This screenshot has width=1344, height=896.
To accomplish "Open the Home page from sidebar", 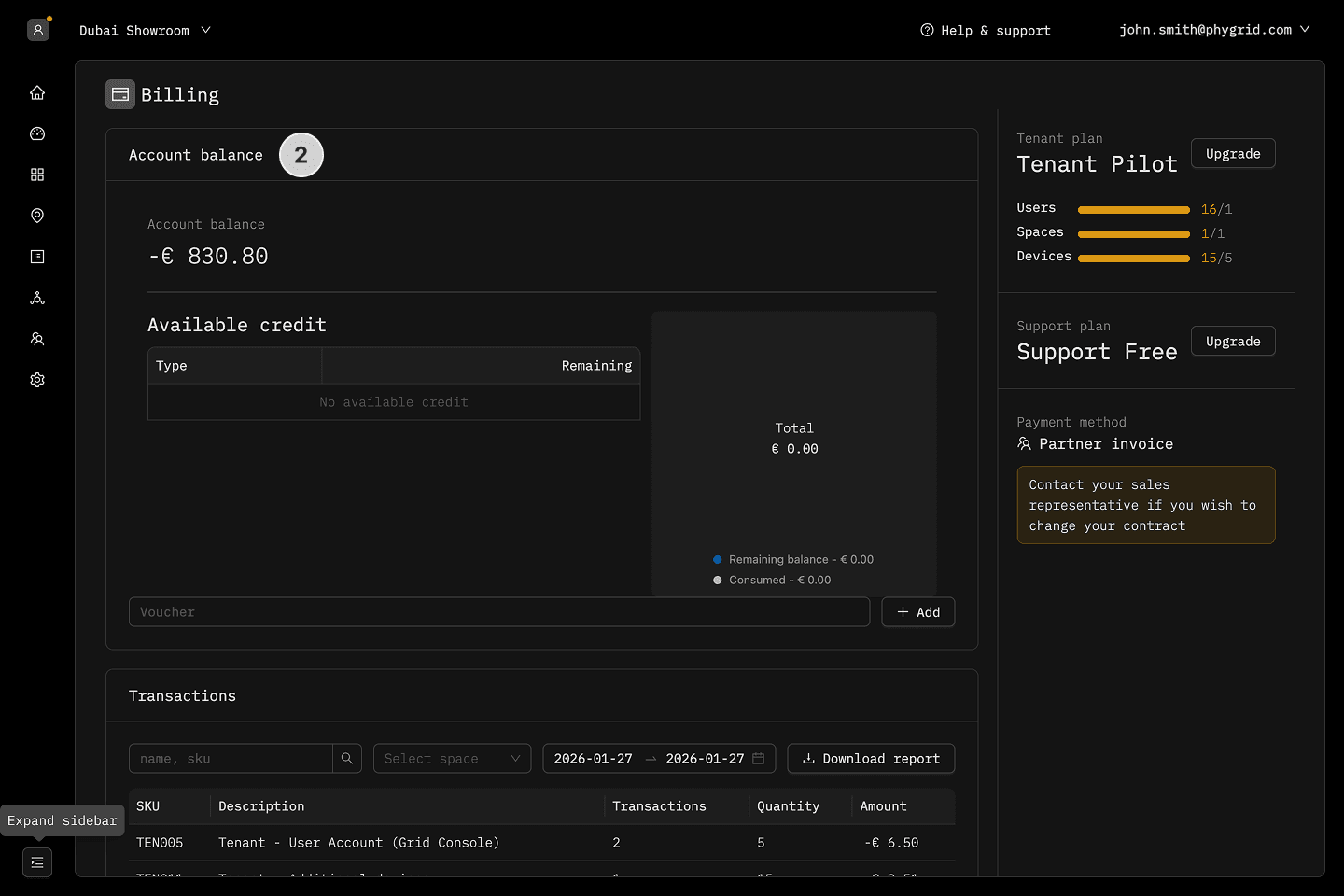I will tap(37, 92).
